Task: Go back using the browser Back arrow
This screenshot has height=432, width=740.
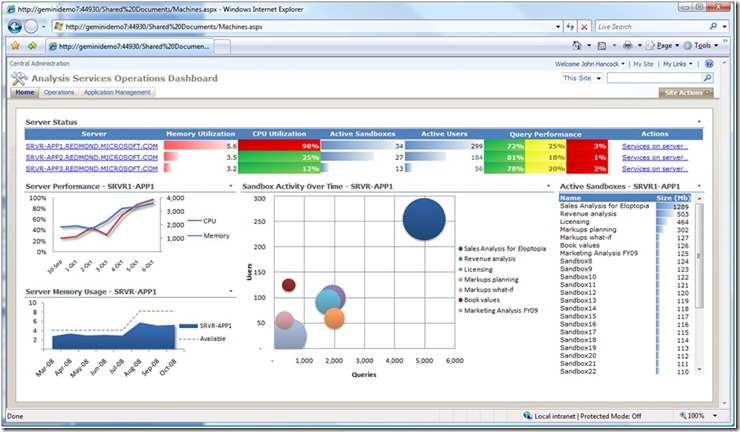Action: click(15, 26)
